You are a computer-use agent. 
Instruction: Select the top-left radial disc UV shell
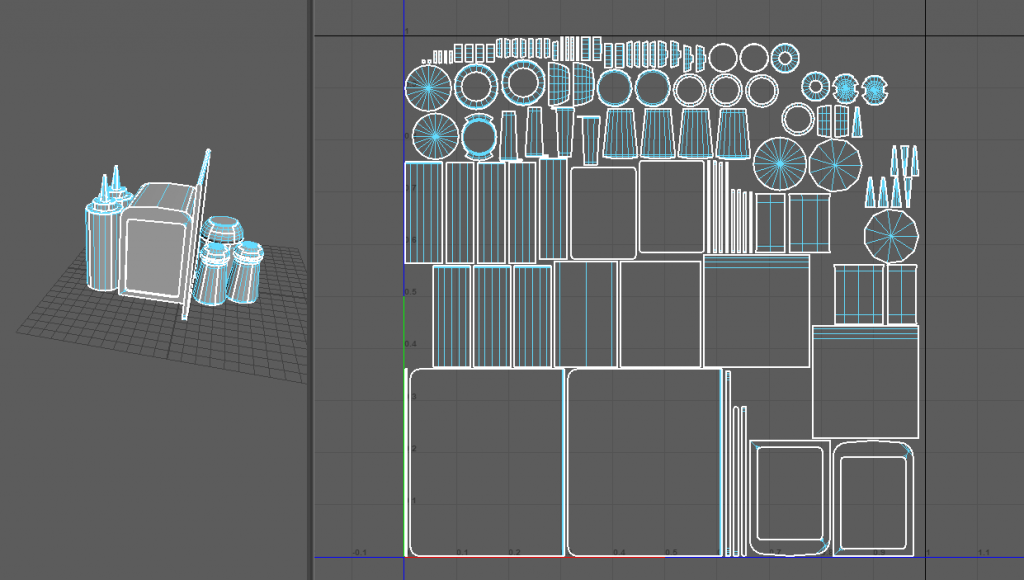click(x=428, y=86)
